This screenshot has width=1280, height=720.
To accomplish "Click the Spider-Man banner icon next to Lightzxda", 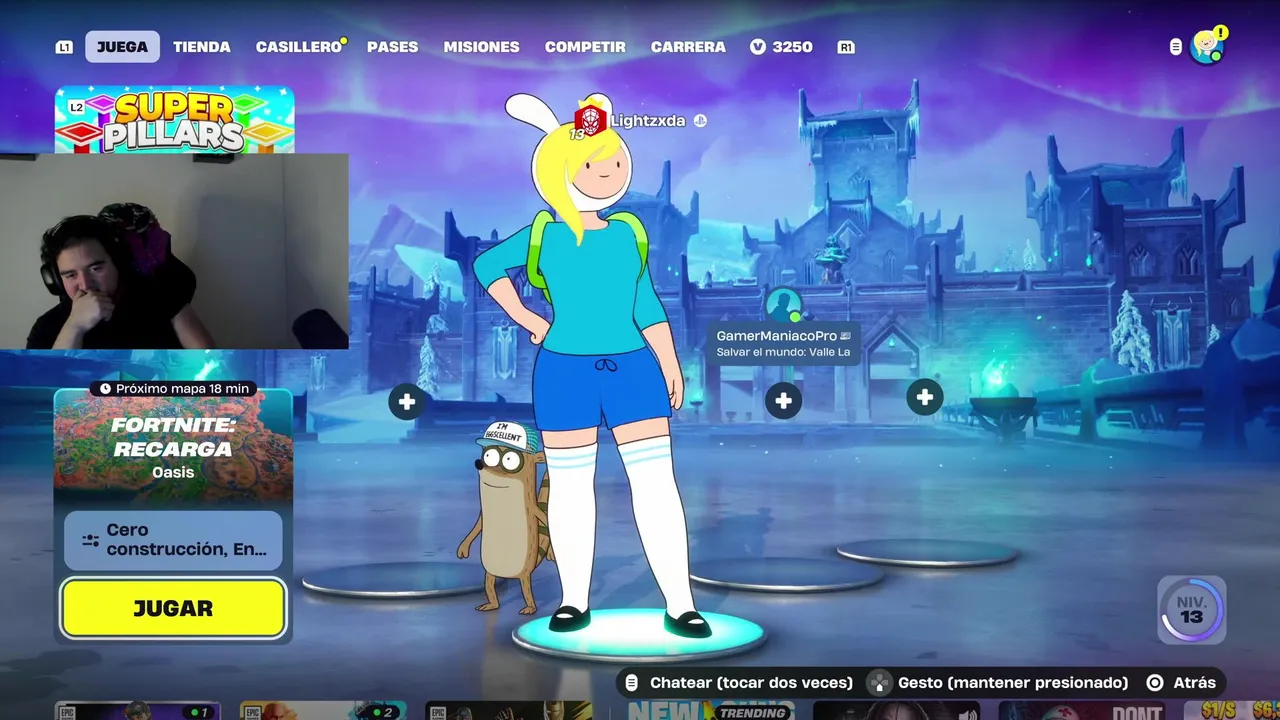I will point(590,121).
